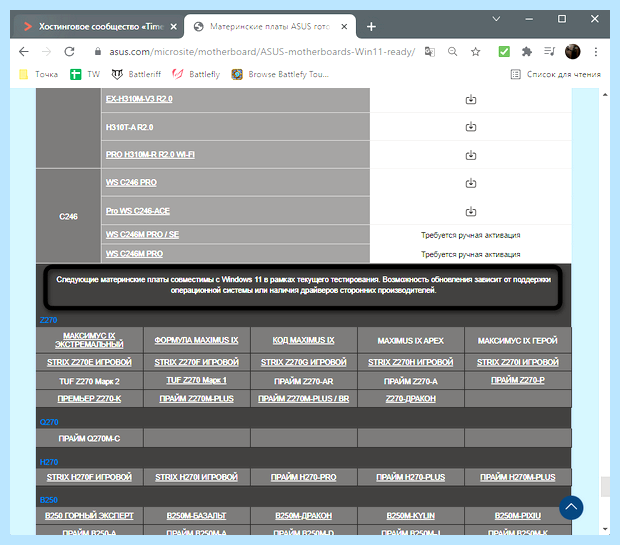Open the ПРЕМЬЕР Z270-K link
The width and height of the screenshot is (620, 545).
(89, 398)
